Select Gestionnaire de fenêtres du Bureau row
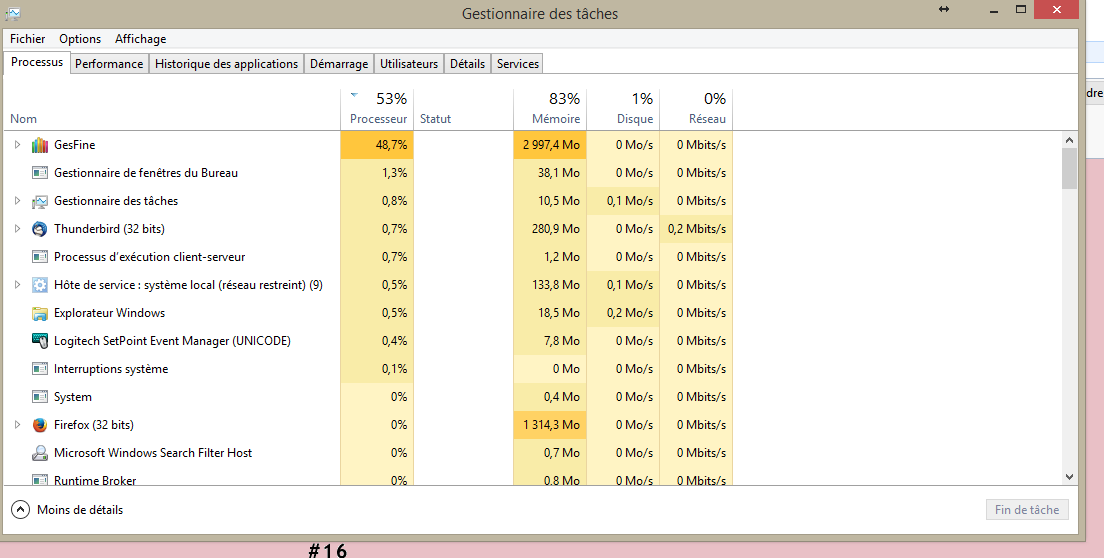Screen dimensions: 1104x558 click(368, 173)
